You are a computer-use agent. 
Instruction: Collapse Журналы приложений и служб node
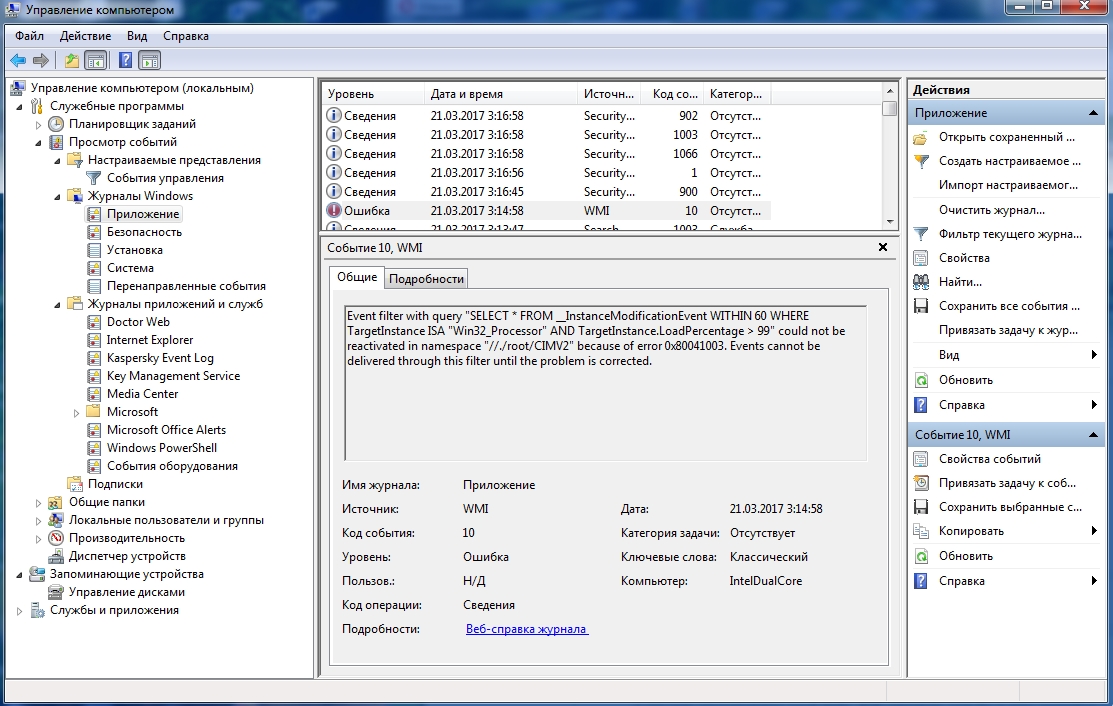click(57, 304)
